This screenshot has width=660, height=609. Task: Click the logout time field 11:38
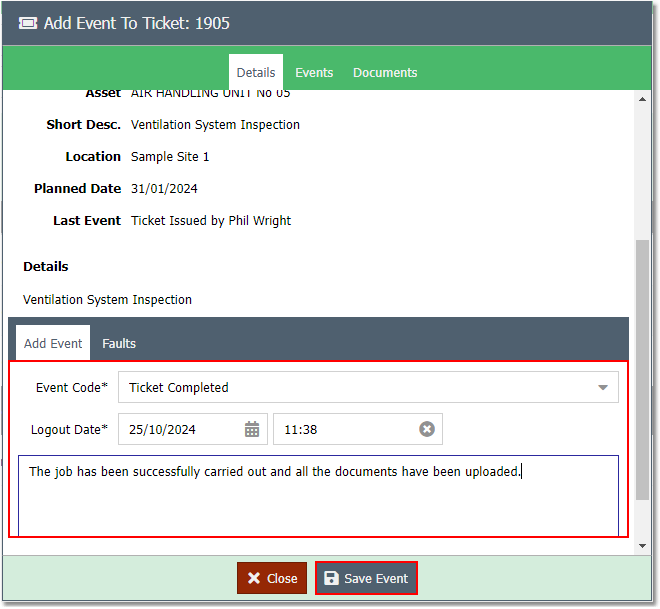pyautogui.click(x=358, y=429)
